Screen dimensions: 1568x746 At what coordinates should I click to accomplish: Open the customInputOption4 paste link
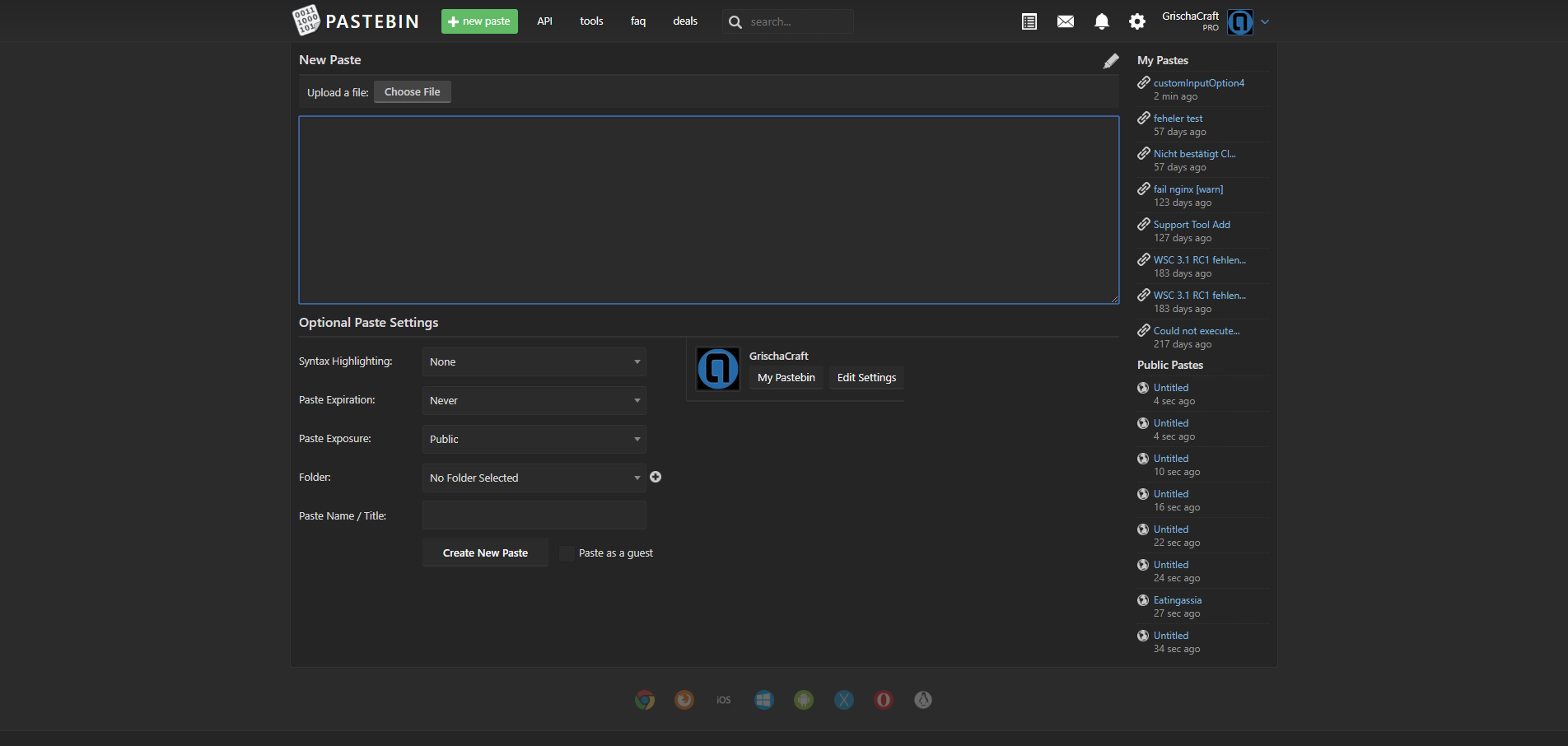(1198, 83)
